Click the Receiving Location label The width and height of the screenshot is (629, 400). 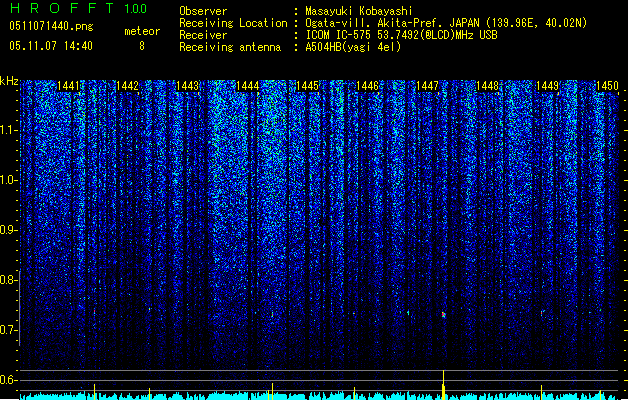pos(233,23)
